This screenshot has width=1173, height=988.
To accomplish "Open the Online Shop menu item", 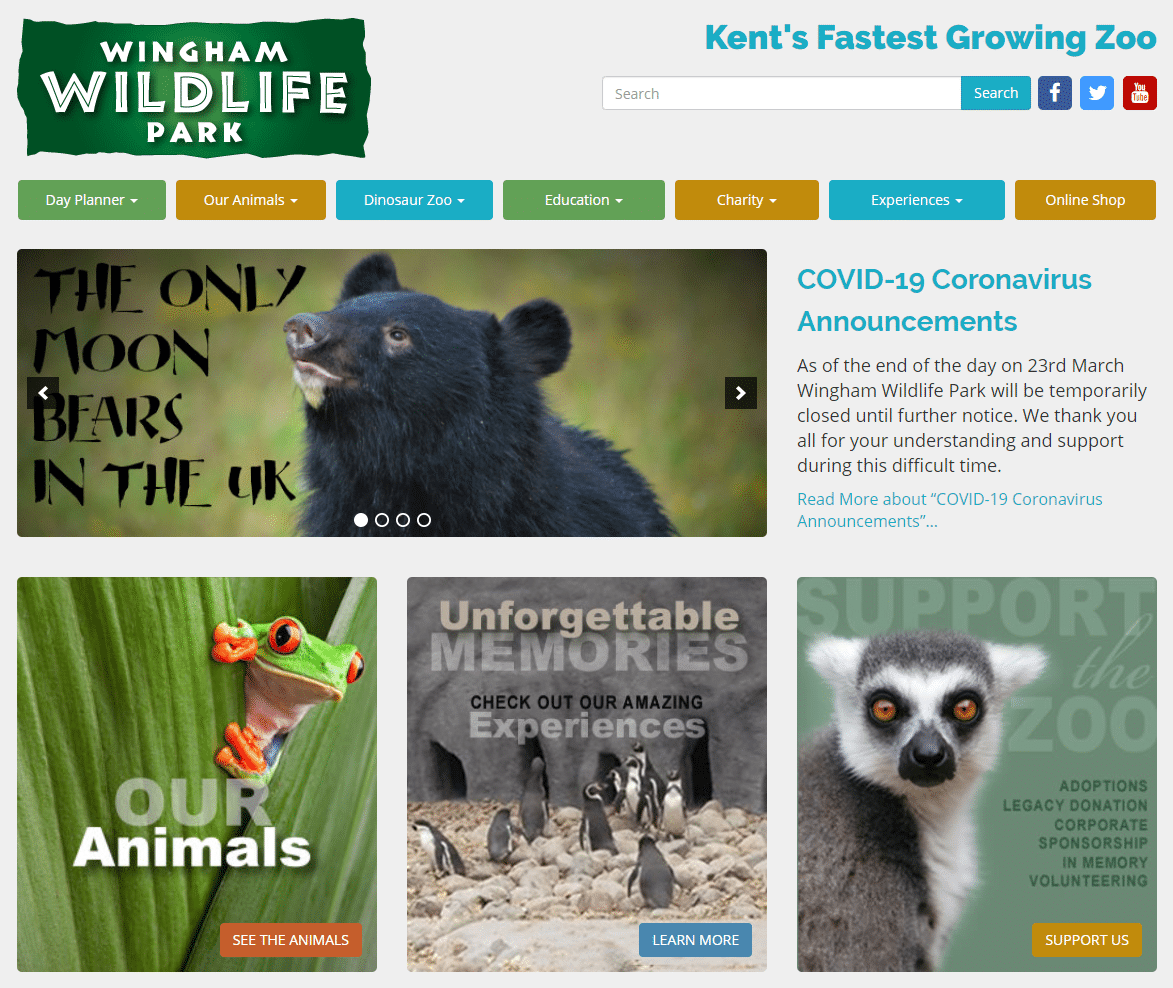I will click(1085, 200).
